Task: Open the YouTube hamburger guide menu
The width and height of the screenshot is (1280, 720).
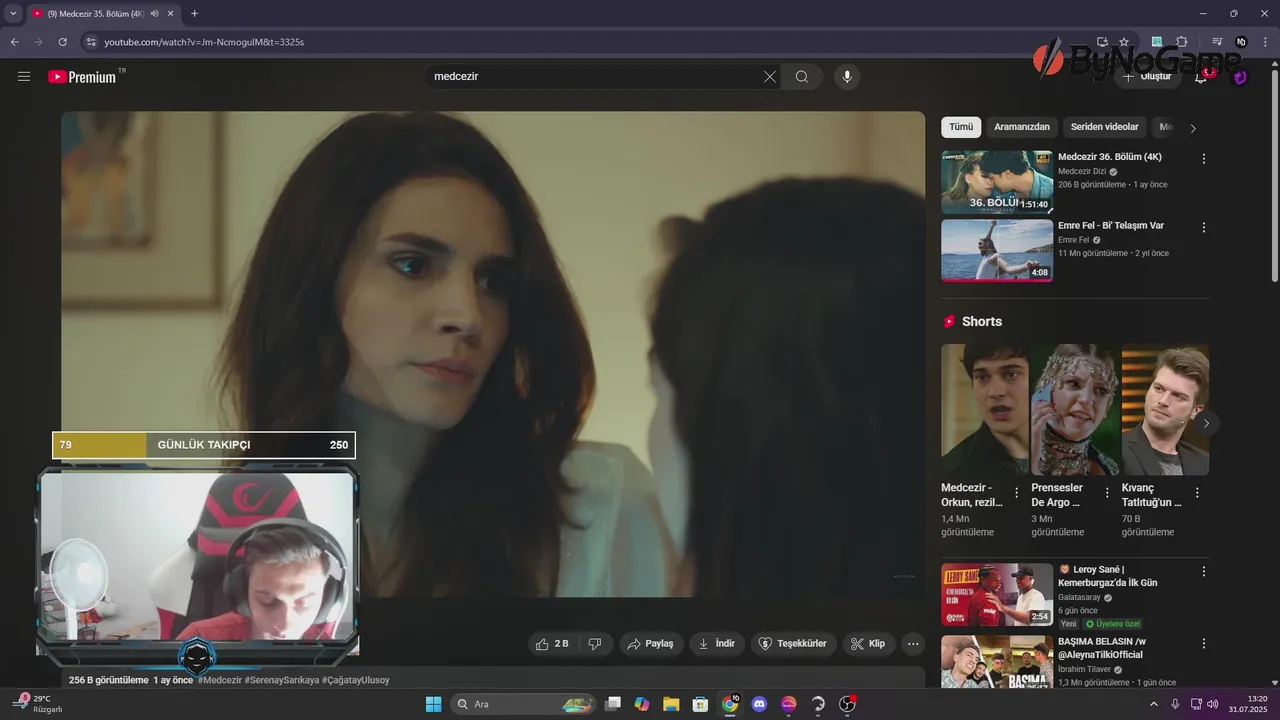Action: (24, 77)
